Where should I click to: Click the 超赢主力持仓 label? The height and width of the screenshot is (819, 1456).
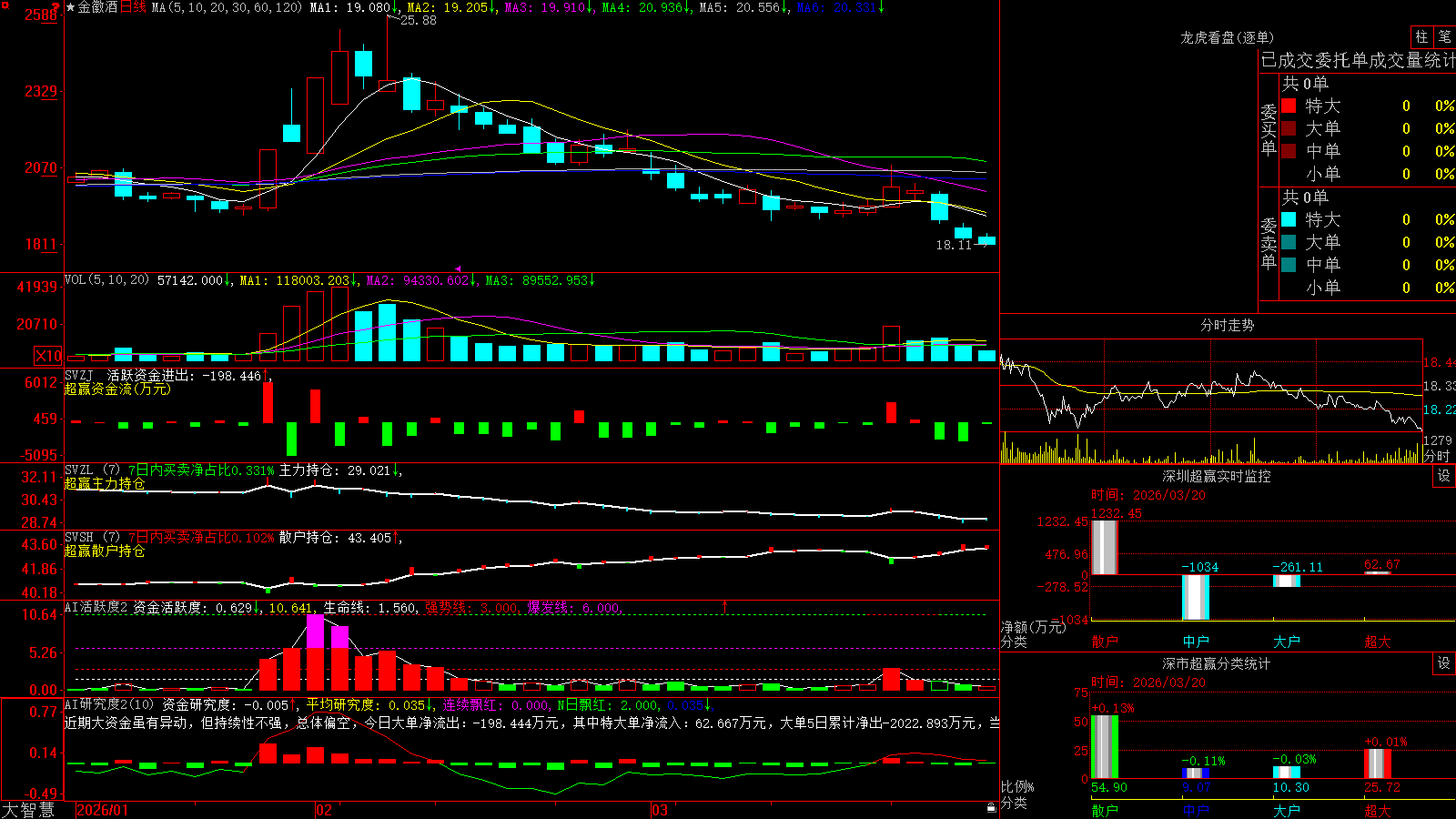click(105, 483)
